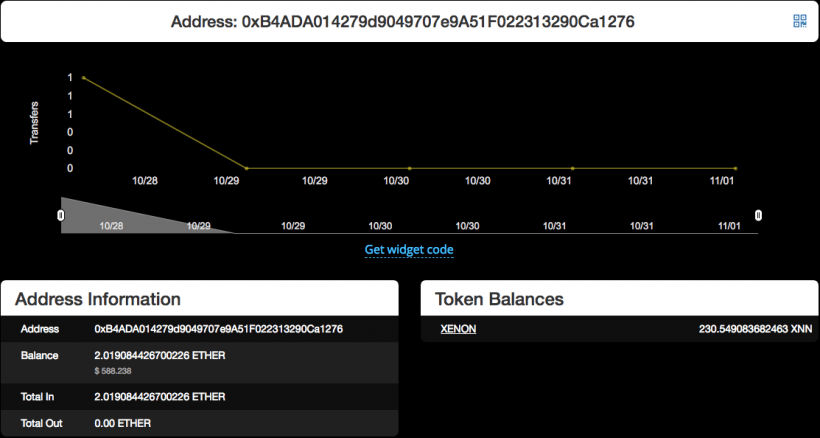This screenshot has width=820, height=438.
Task: Click the first data point on the chart
Action: tap(83, 78)
